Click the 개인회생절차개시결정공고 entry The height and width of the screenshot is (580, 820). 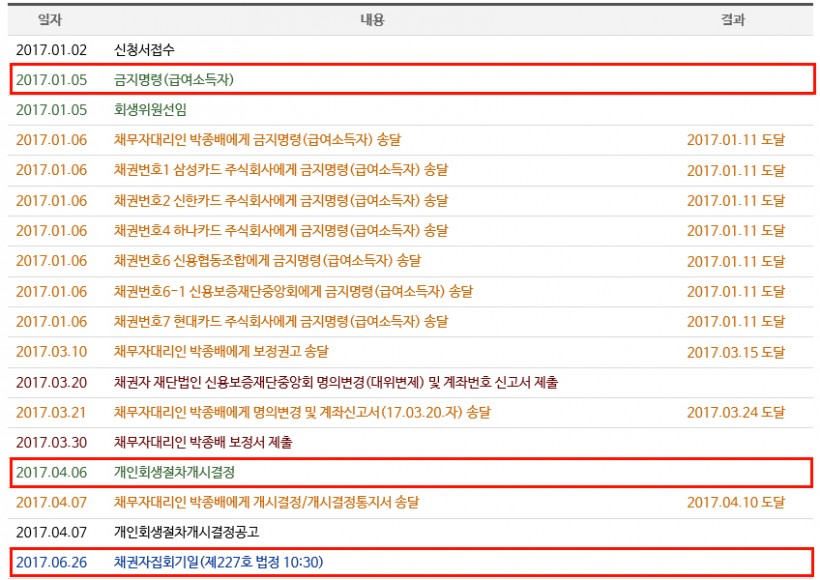point(186,532)
